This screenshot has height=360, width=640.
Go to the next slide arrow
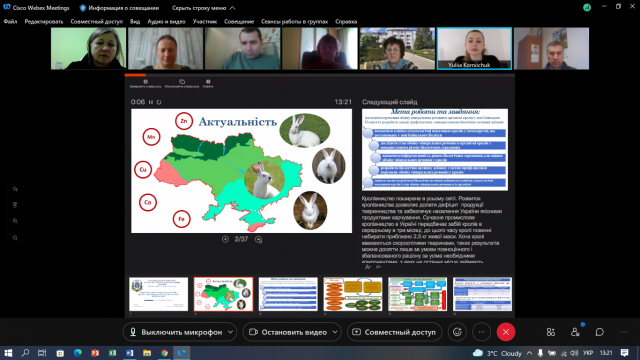click(x=258, y=239)
